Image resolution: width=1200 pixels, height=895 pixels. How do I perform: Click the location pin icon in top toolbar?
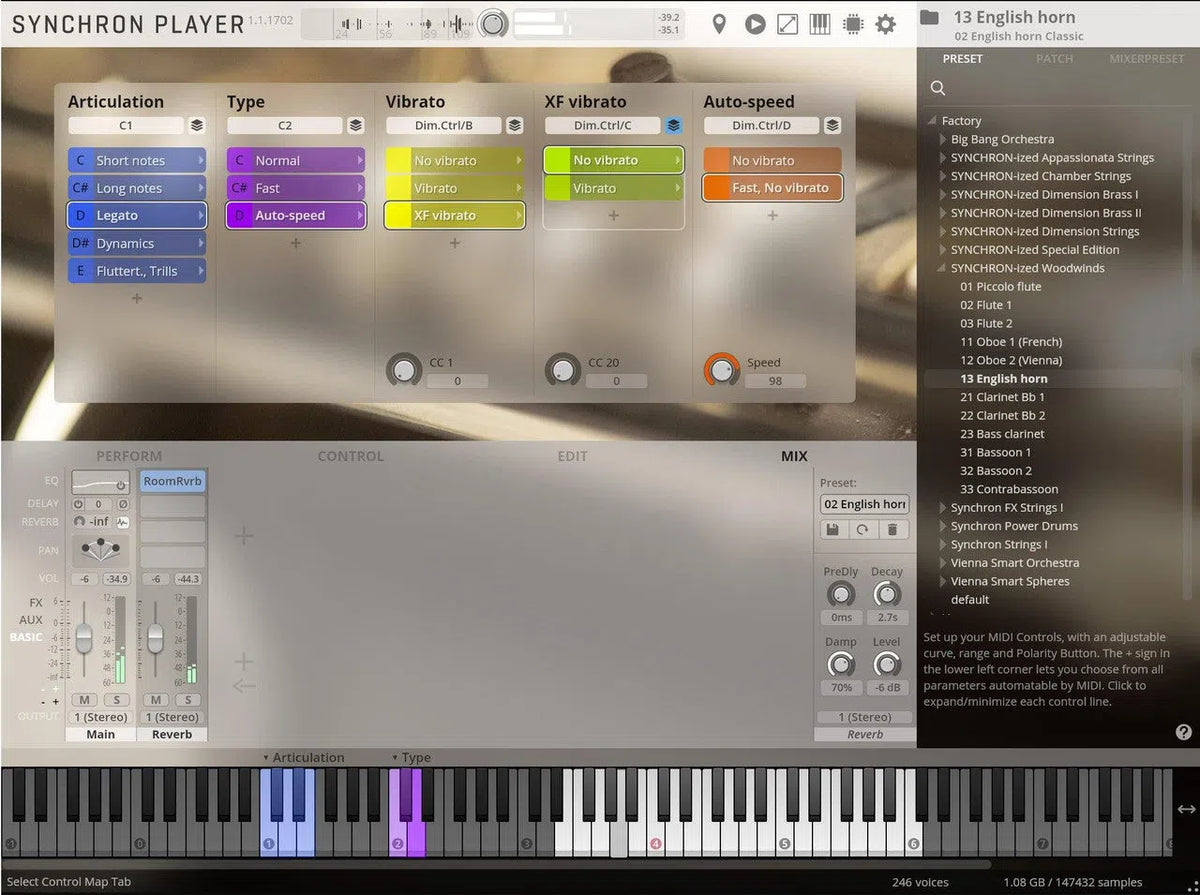[x=719, y=24]
